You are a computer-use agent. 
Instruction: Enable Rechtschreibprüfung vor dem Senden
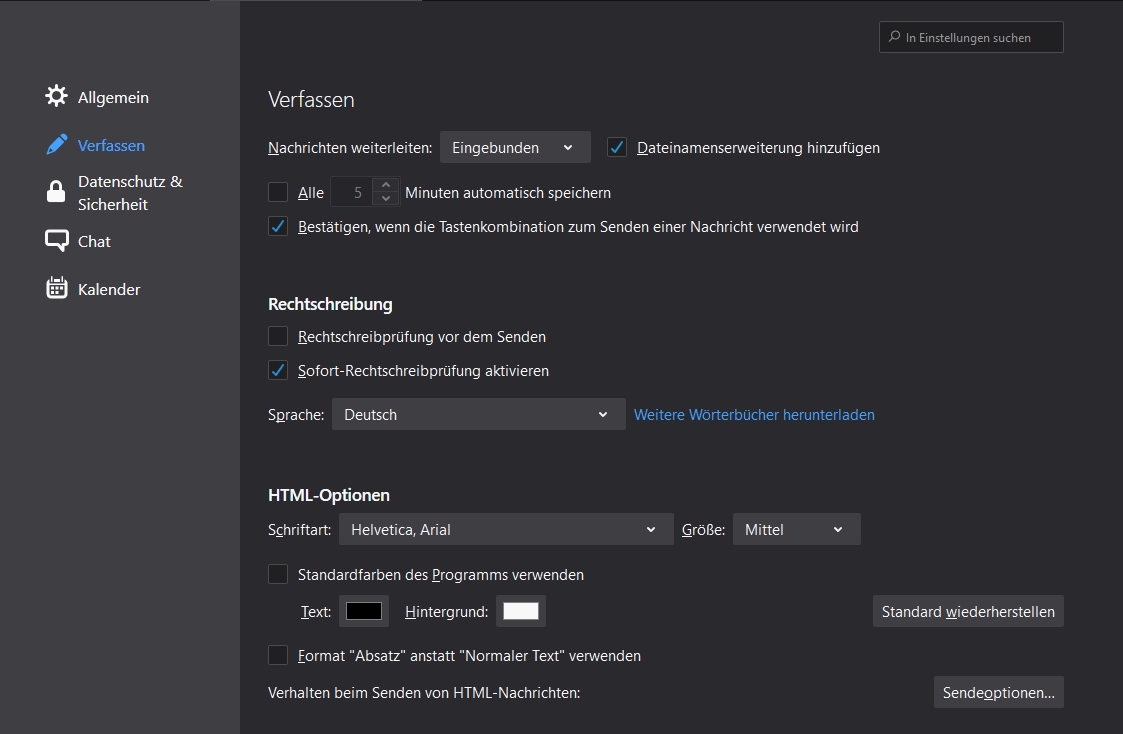pyautogui.click(x=278, y=337)
